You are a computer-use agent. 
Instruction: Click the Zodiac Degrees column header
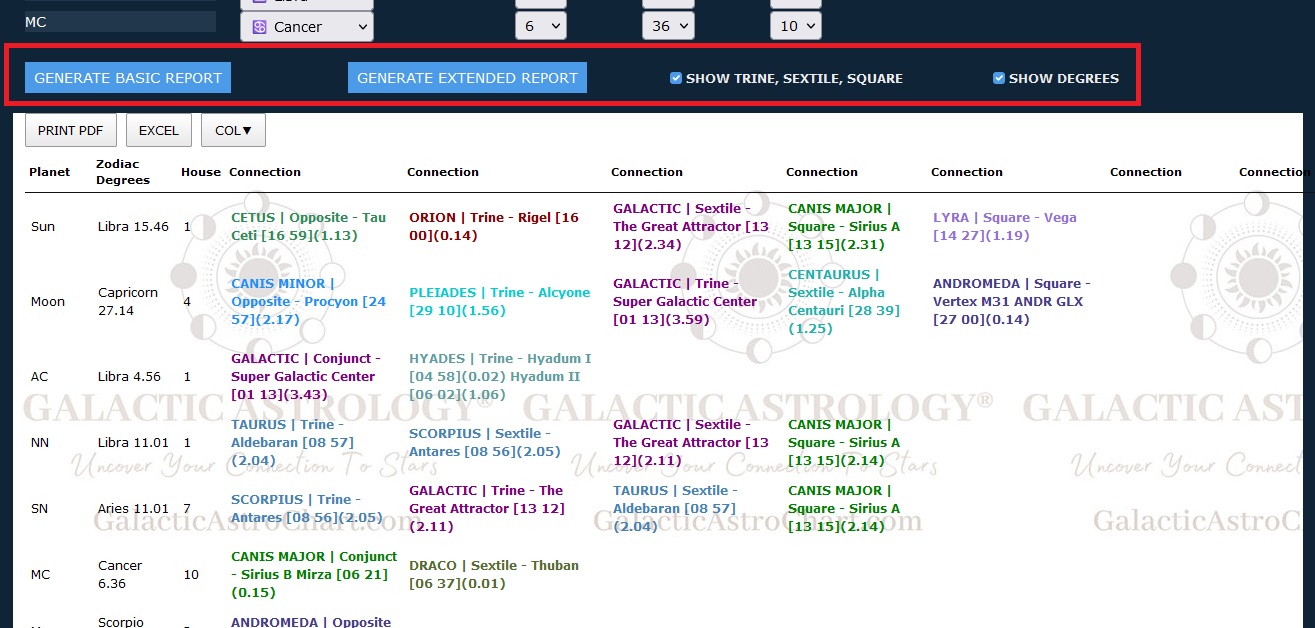coord(123,172)
